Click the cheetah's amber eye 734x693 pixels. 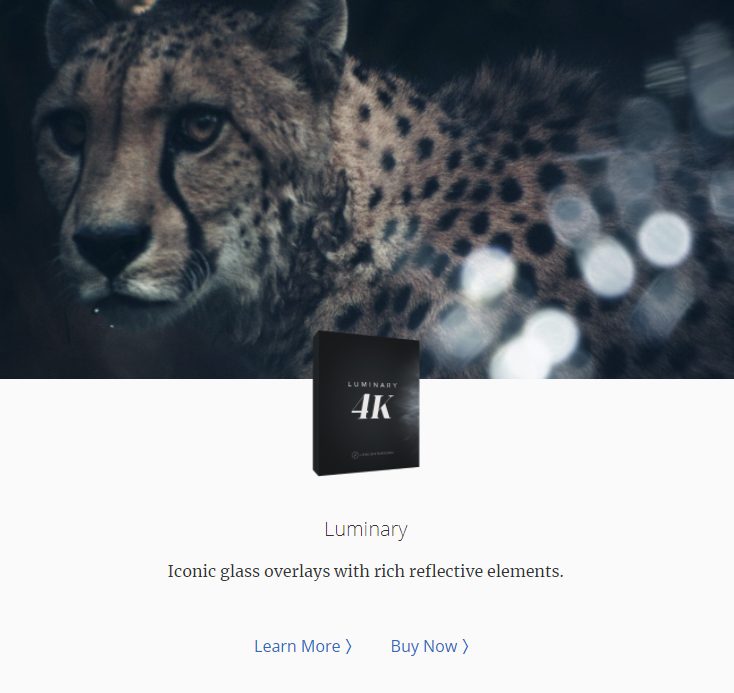[x=200, y=128]
